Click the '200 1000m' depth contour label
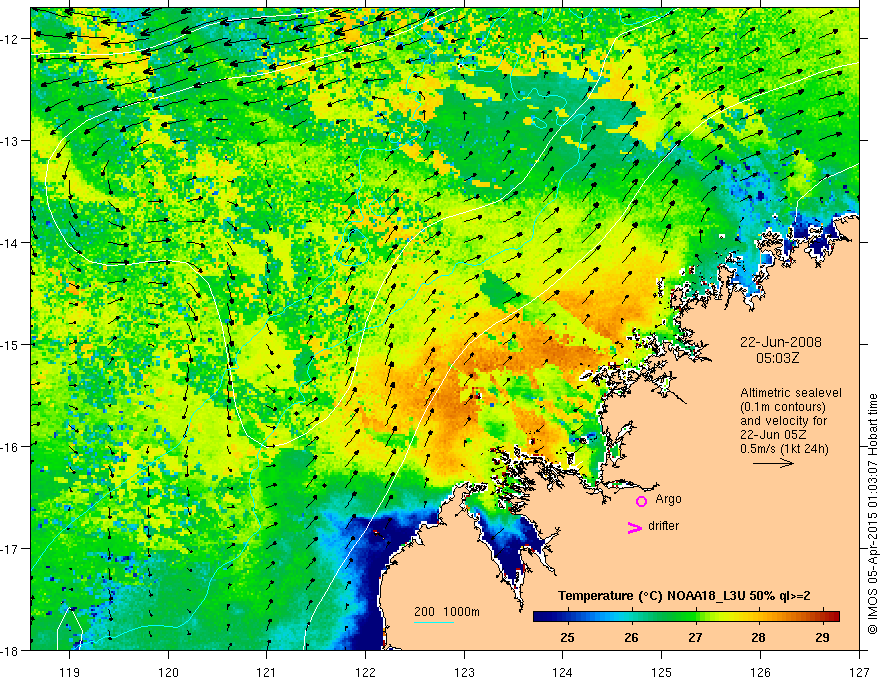The width and height of the screenshot is (880, 680). point(447,612)
